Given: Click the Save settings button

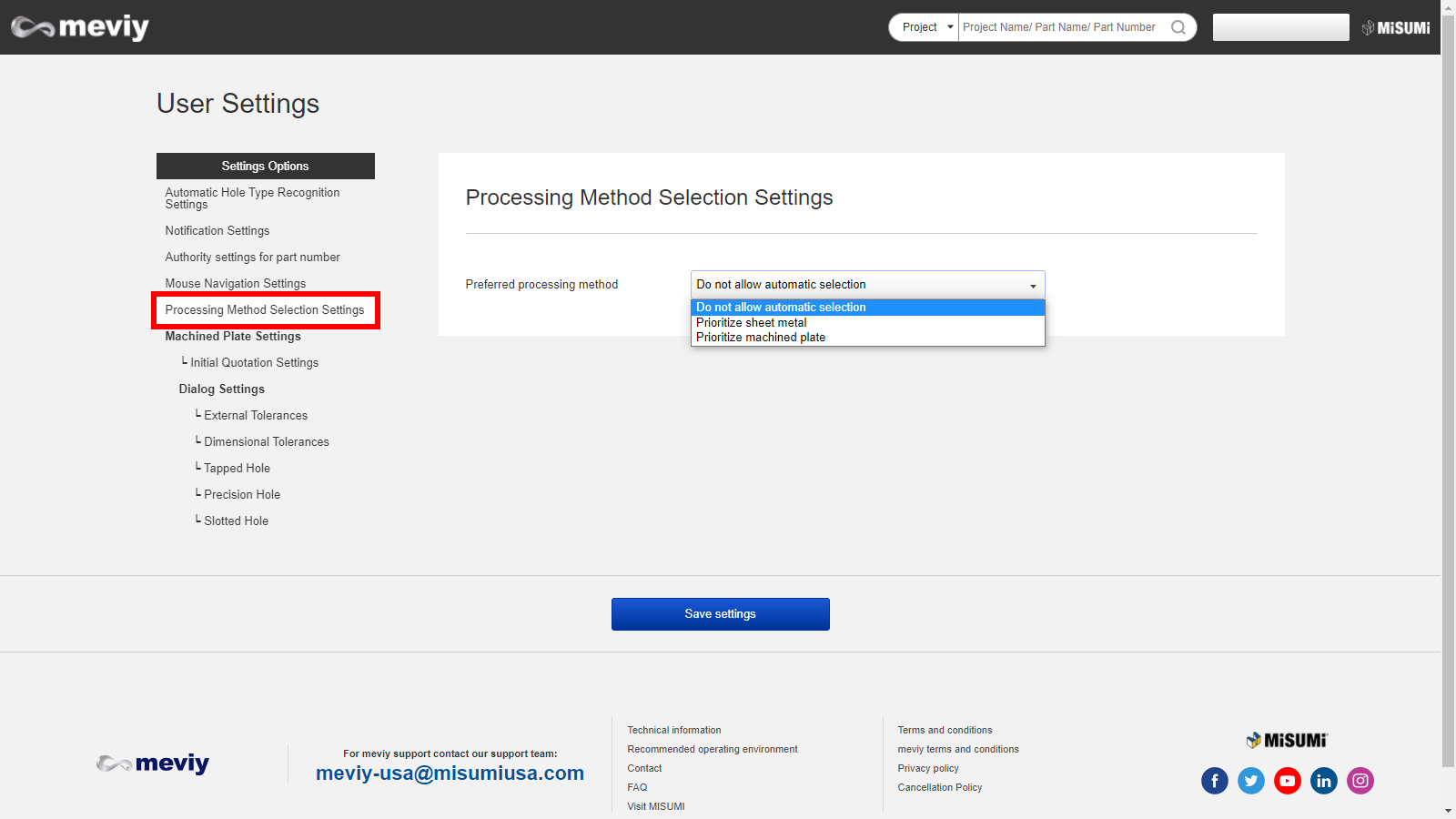Looking at the screenshot, I should click(721, 614).
